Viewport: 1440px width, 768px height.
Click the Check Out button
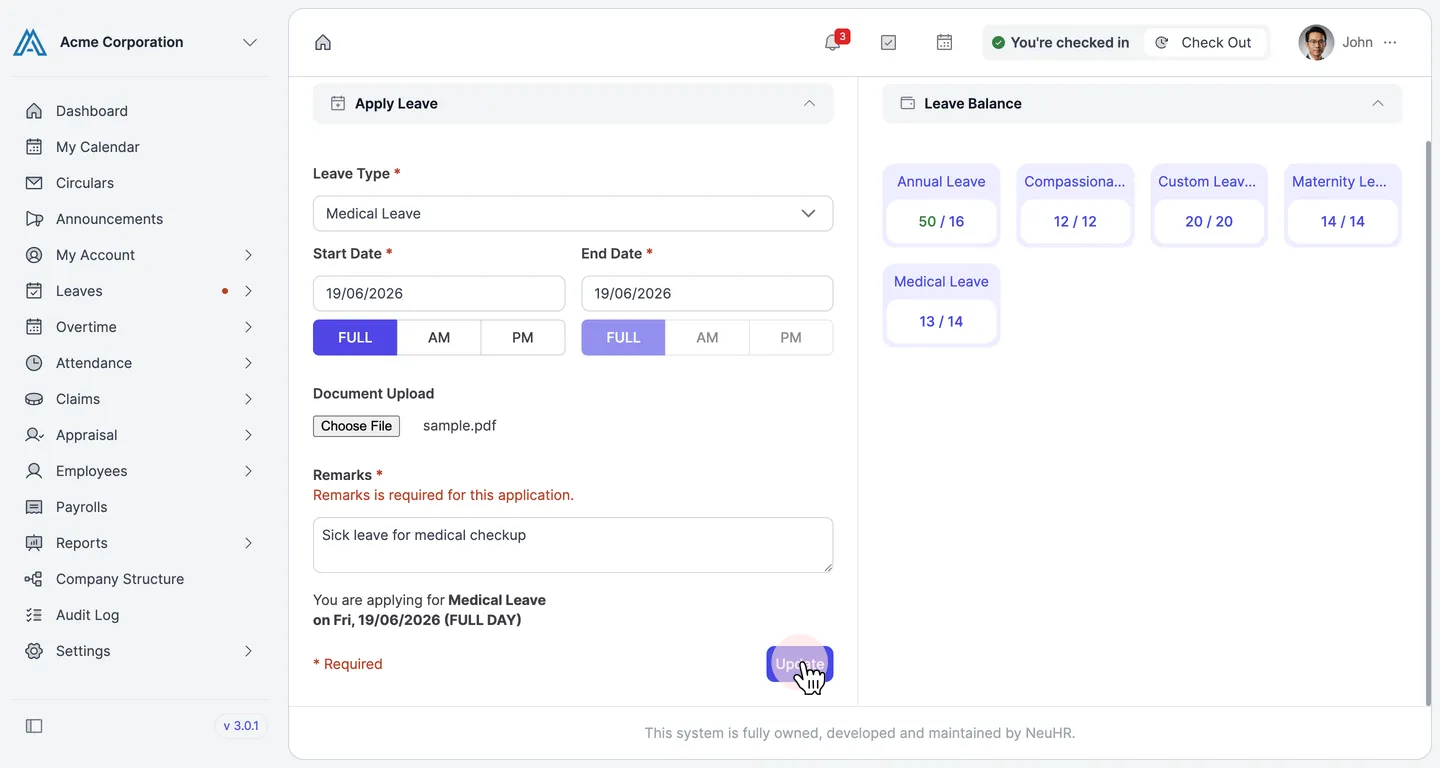coord(1204,42)
